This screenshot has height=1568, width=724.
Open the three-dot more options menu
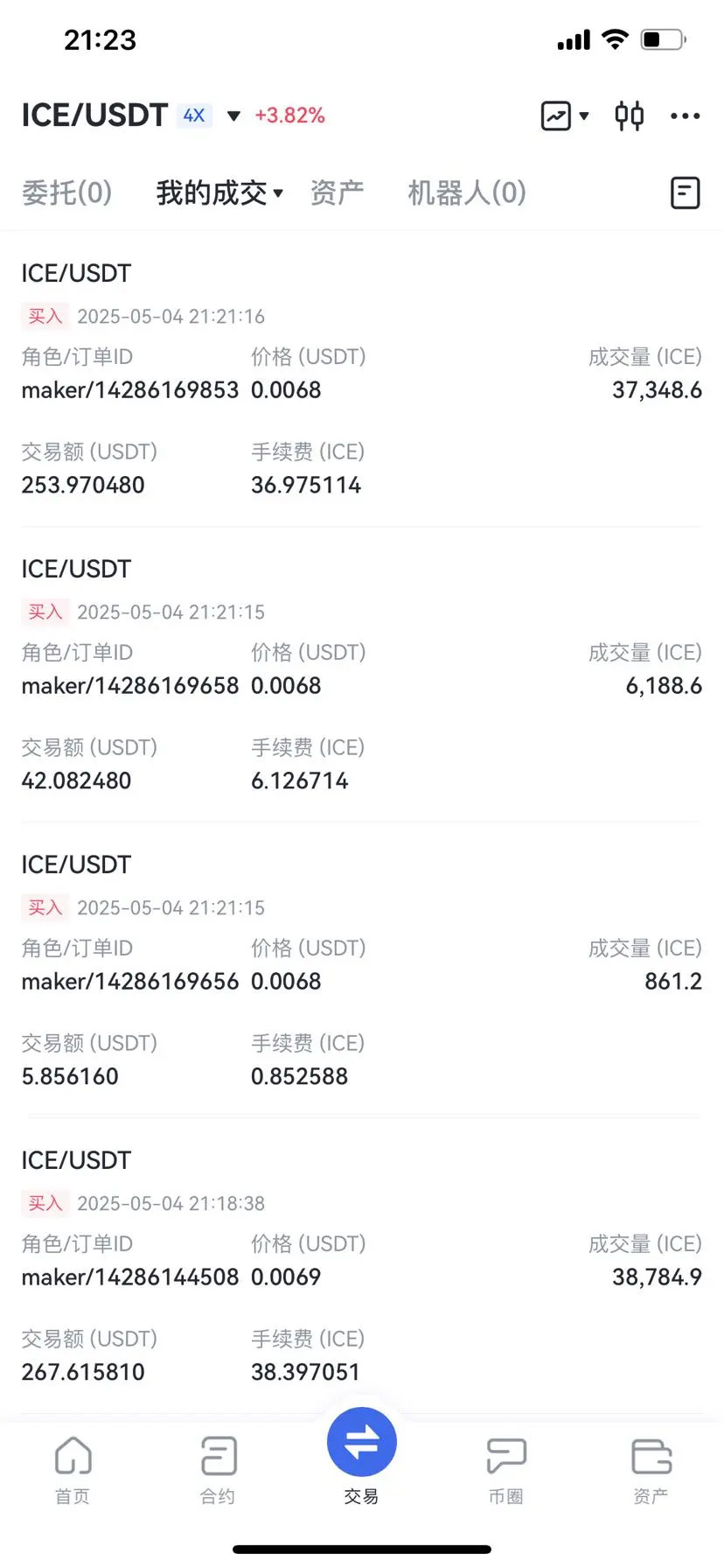click(x=685, y=115)
